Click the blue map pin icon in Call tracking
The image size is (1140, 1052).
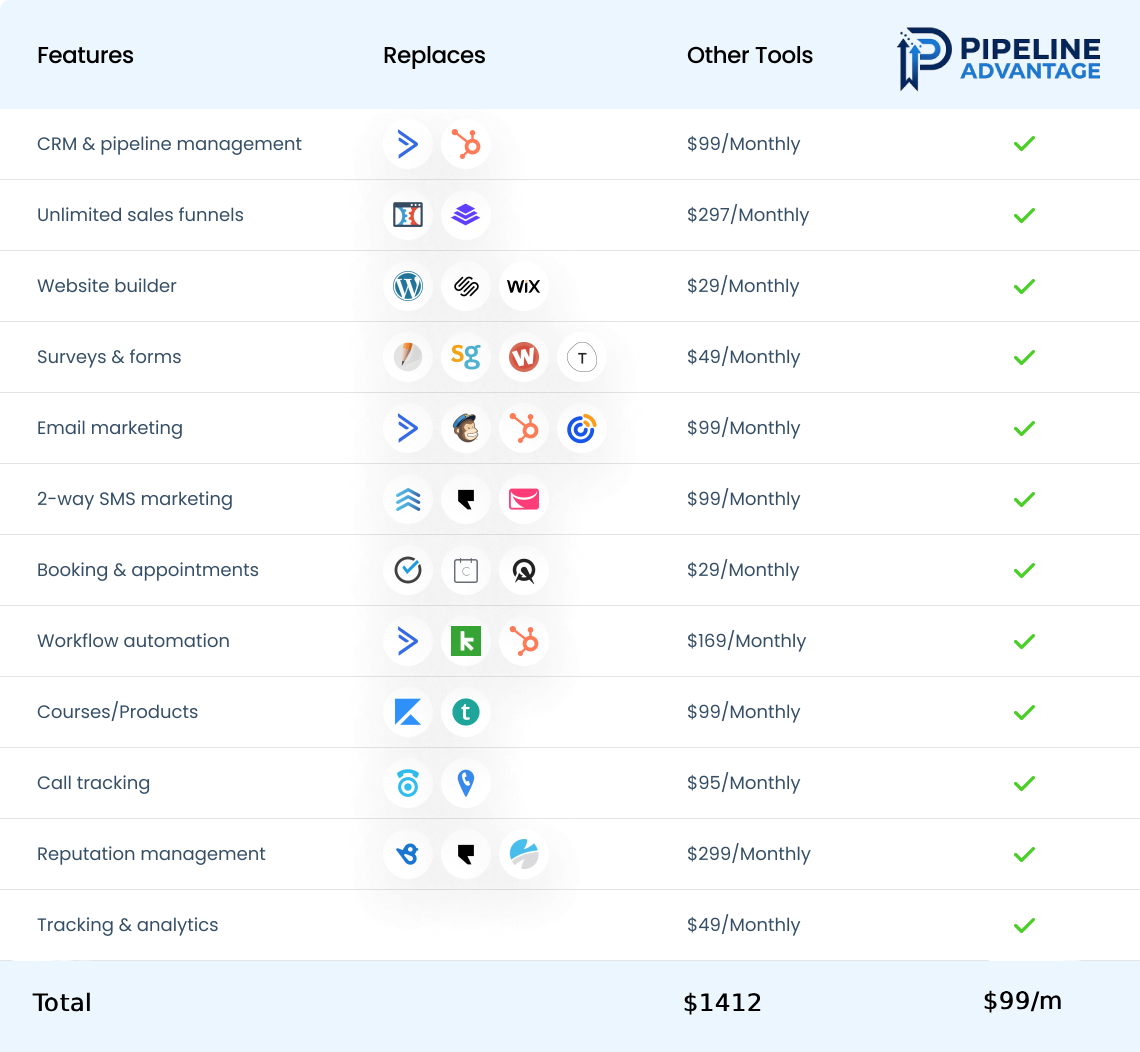click(x=465, y=784)
